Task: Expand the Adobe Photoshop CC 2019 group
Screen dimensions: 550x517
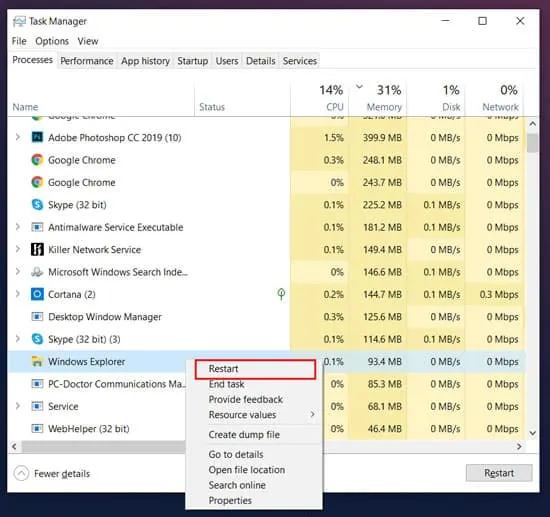Action: point(18,137)
